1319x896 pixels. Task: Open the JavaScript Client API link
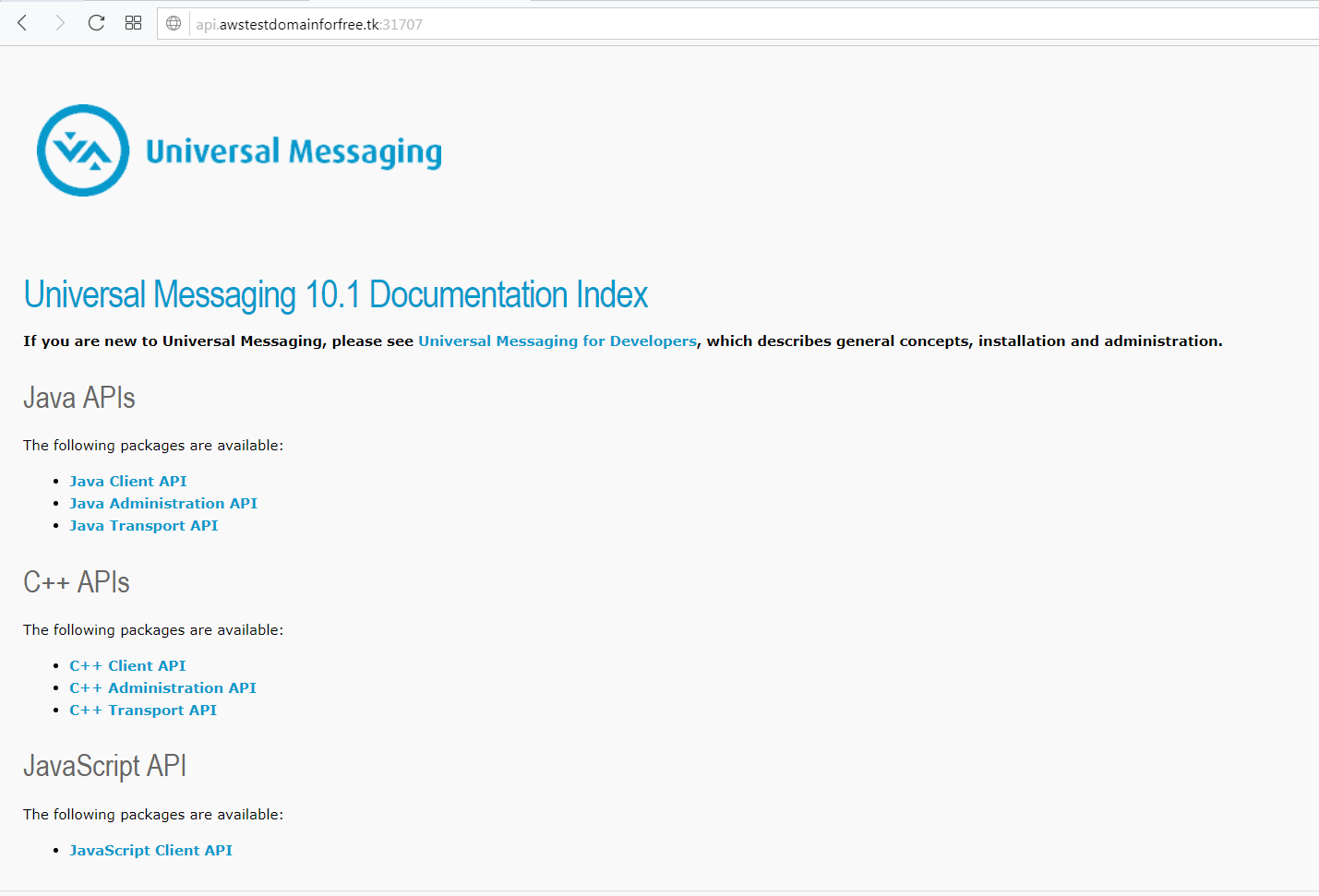[150, 850]
